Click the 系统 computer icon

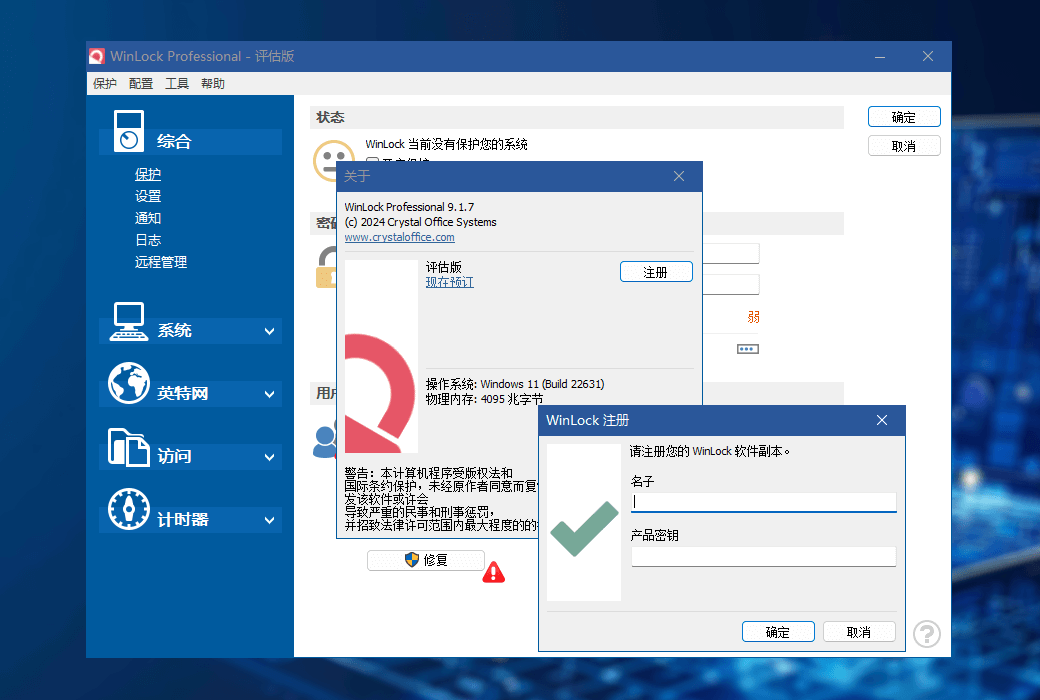129,321
